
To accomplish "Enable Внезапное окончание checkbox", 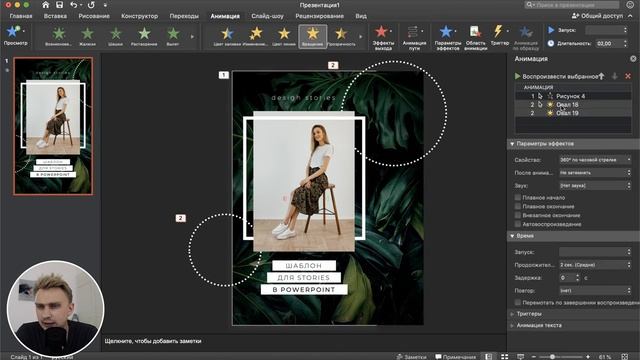I will (518, 215).
